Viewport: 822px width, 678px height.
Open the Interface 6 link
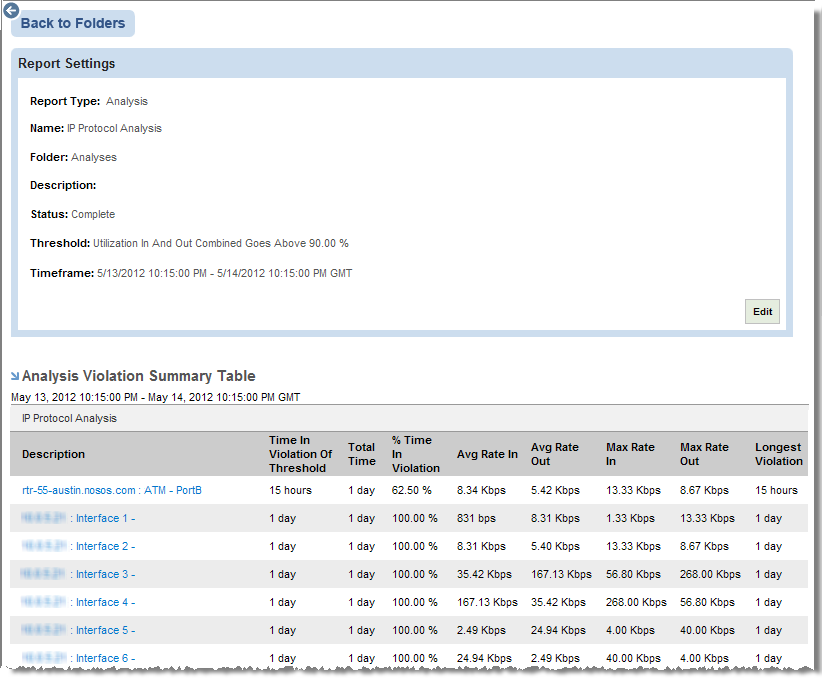(105, 658)
